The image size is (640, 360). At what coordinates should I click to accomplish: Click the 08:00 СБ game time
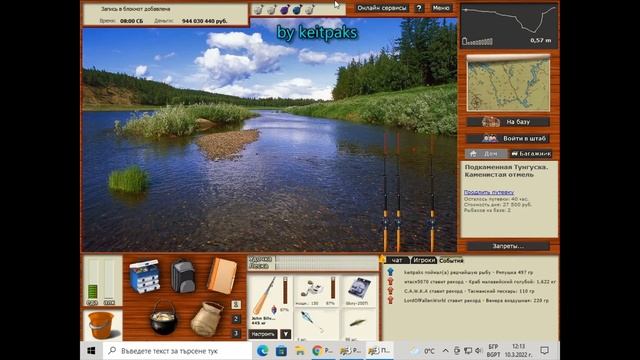click(131, 21)
